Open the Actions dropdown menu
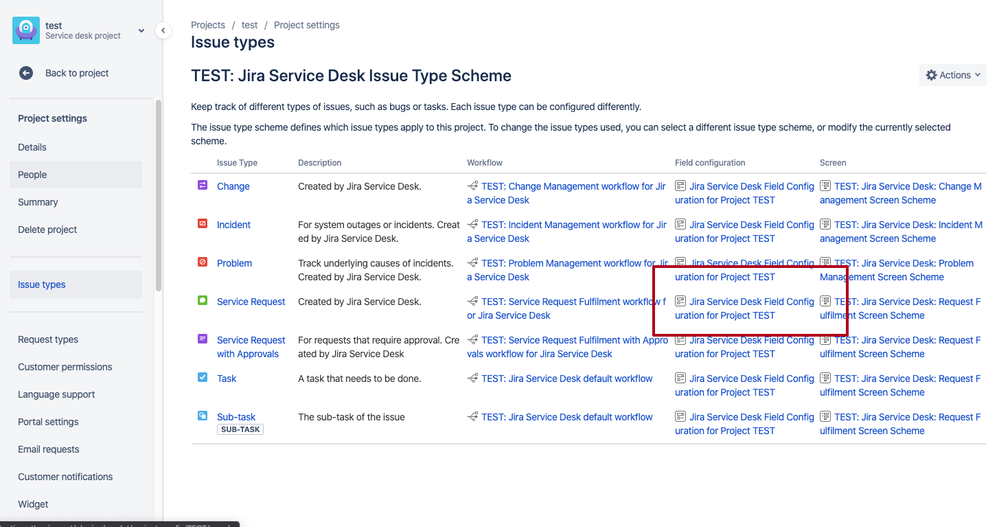This screenshot has width=999, height=527. coord(952,75)
